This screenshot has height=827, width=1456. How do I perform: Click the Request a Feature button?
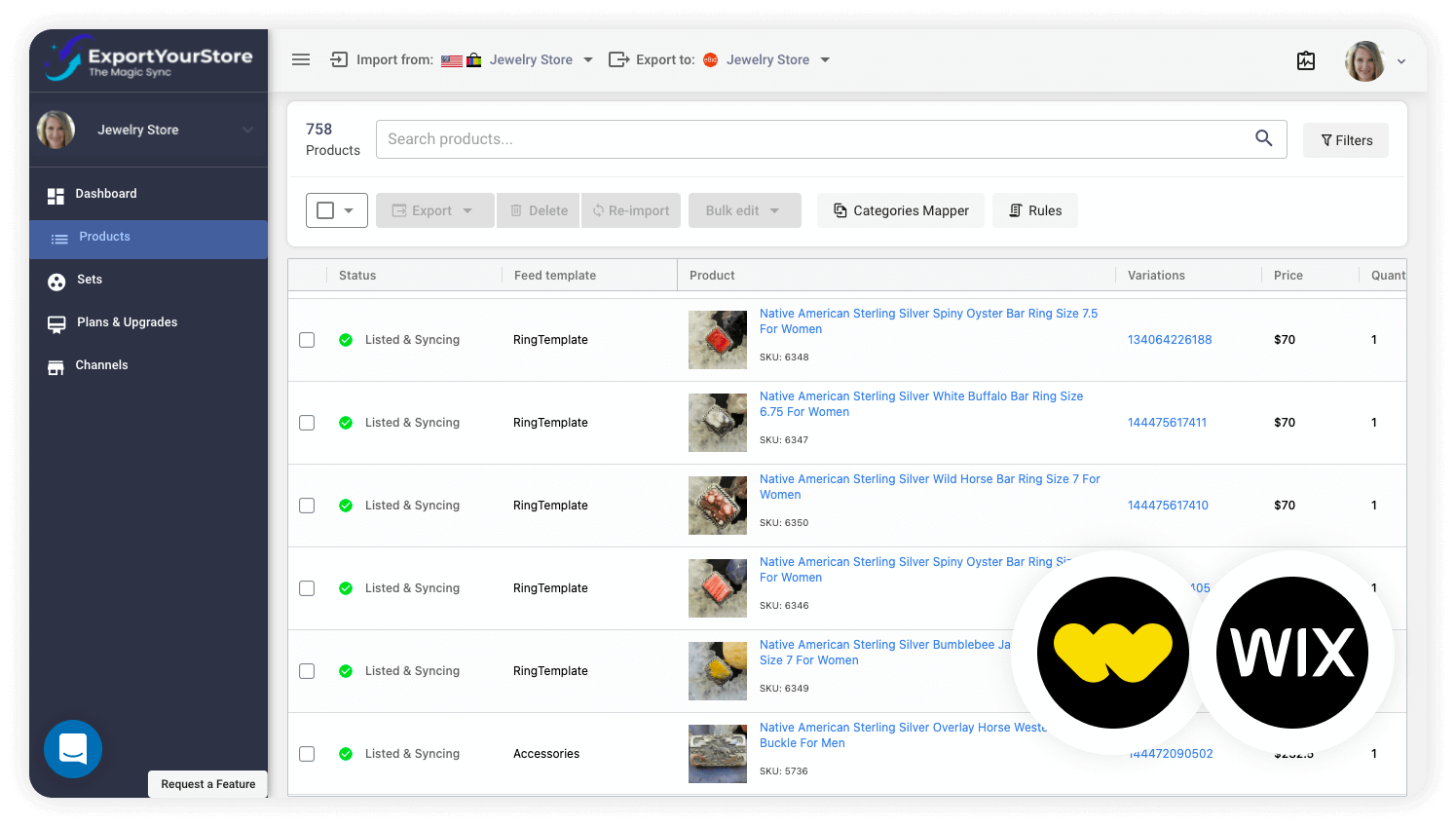[207, 784]
